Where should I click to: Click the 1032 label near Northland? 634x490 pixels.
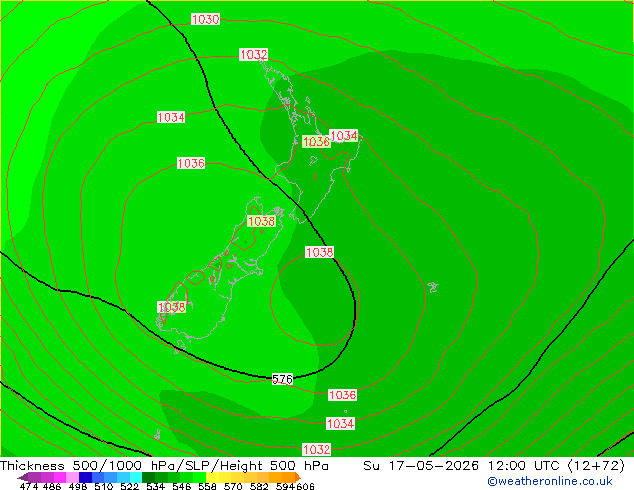tap(254, 54)
